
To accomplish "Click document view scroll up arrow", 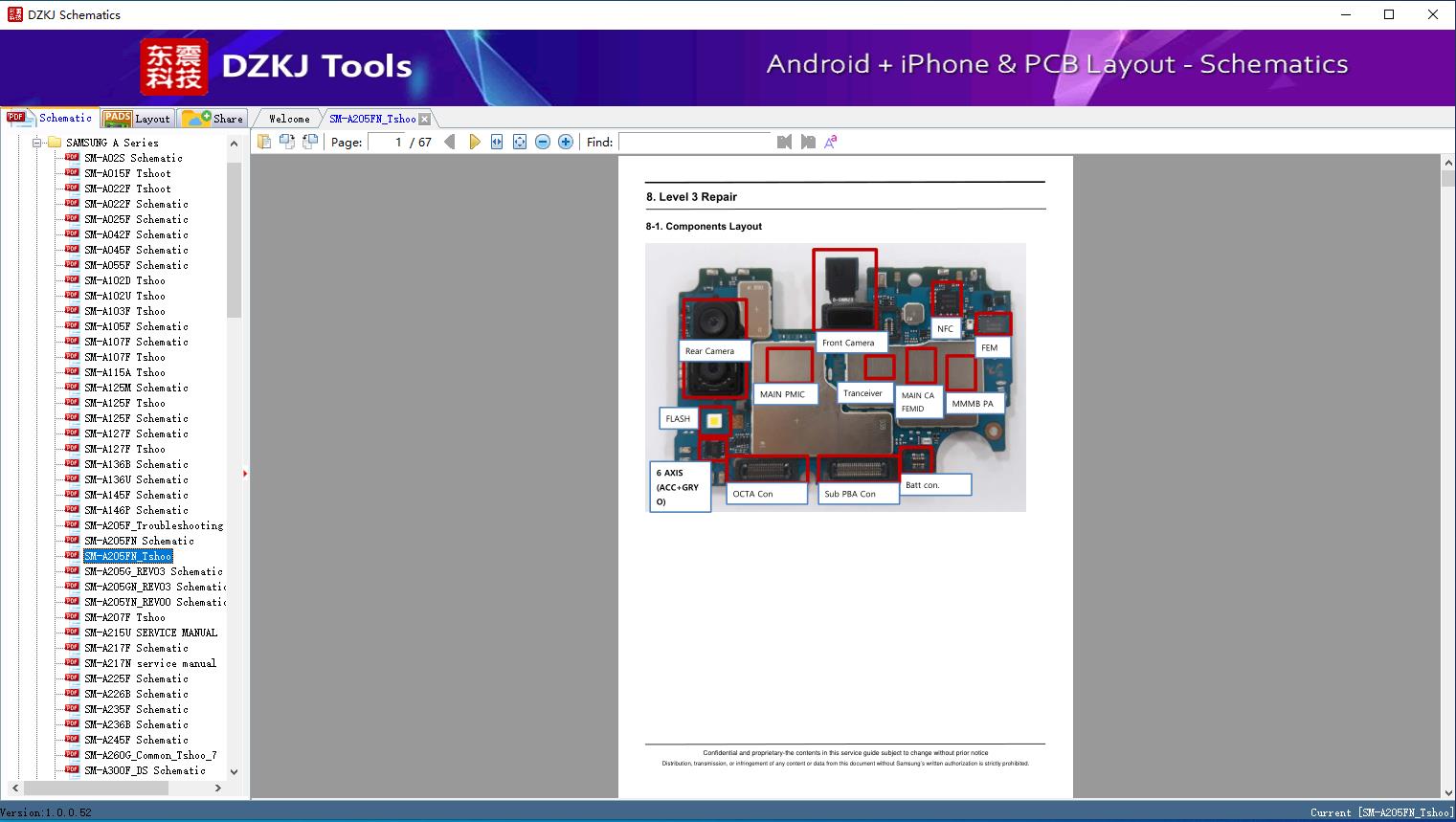I will click(x=1447, y=164).
